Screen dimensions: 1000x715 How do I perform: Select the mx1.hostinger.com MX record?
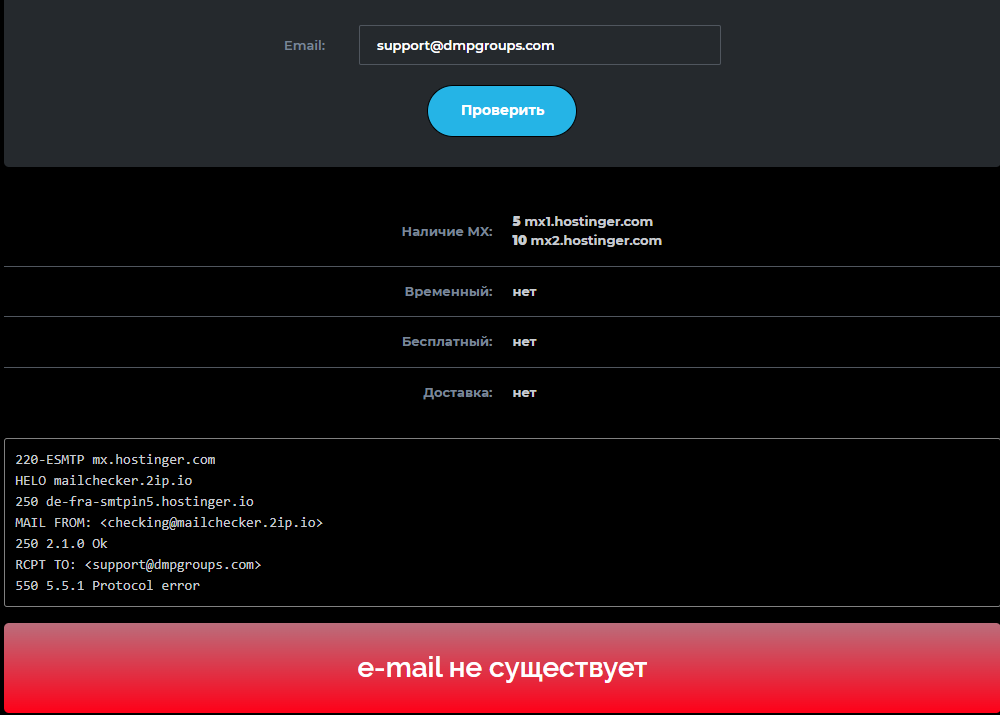(582, 221)
